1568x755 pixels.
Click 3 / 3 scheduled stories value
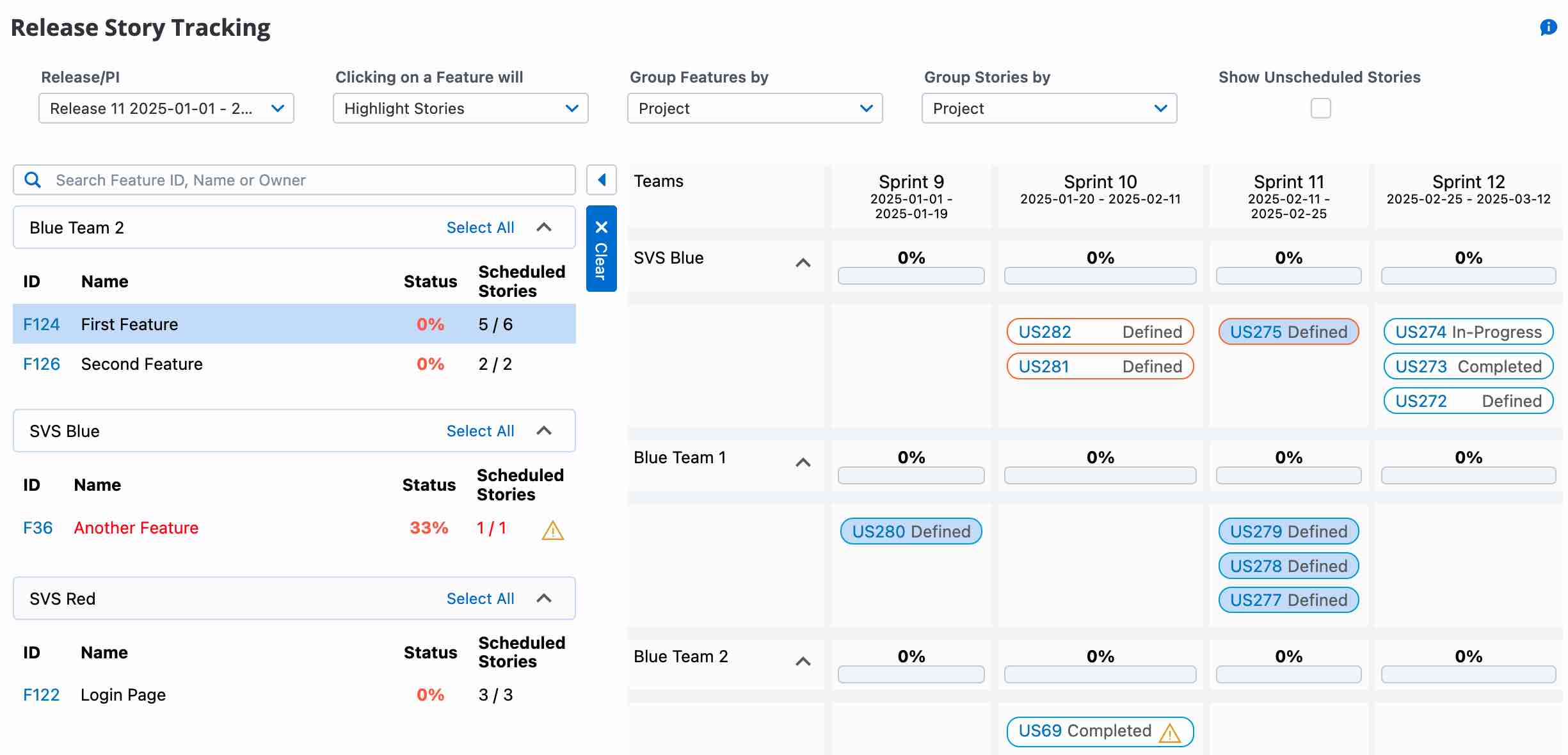point(495,695)
